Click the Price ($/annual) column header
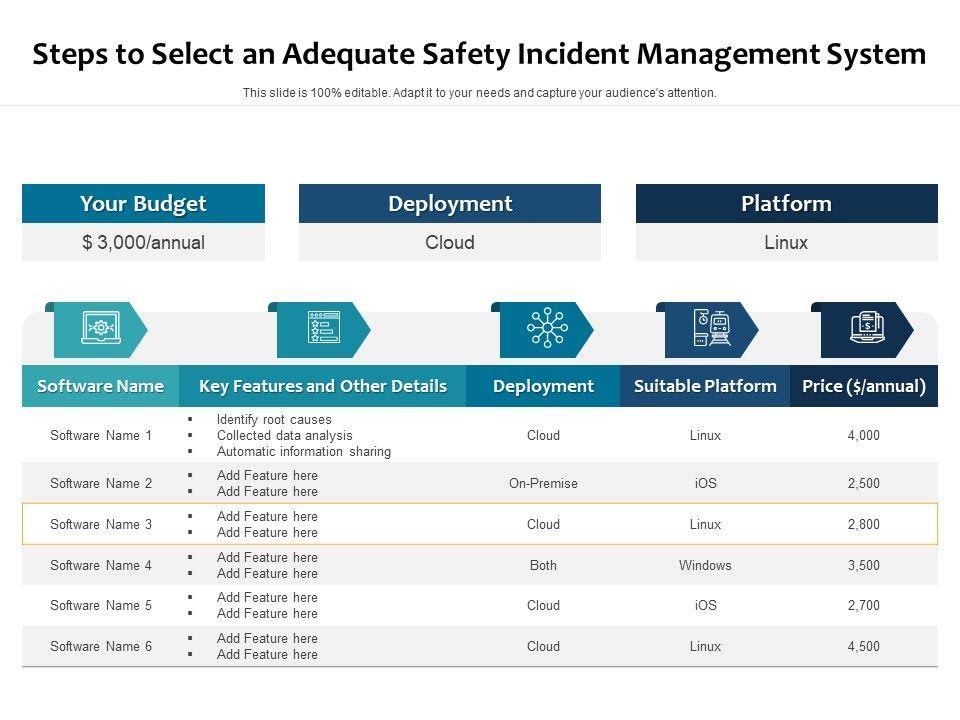Image resolution: width=960 pixels, height=720 pixels. click(x=864, y=386)
